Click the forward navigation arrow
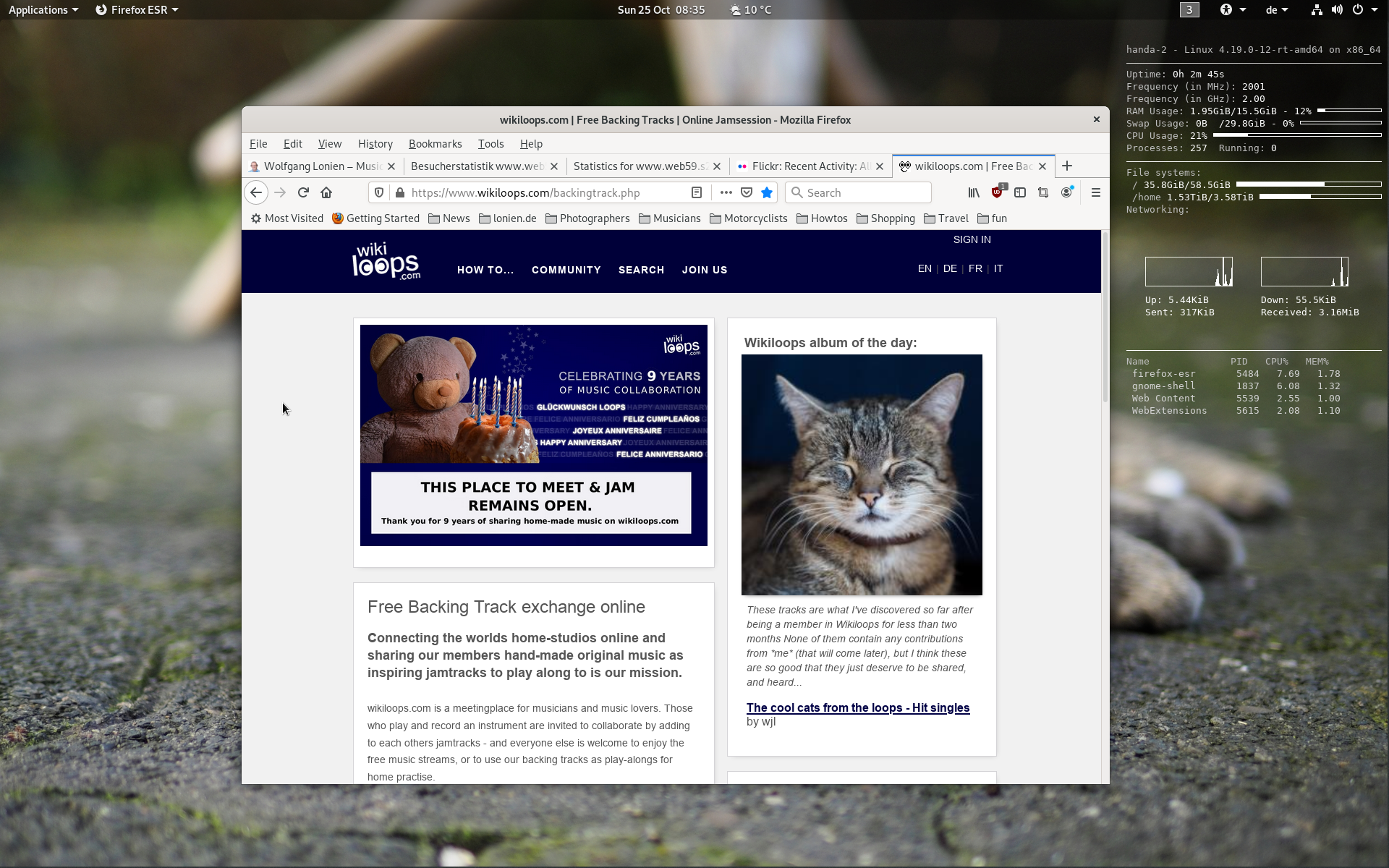Viewport: 1389px width, 868px height. pos(280,192)
